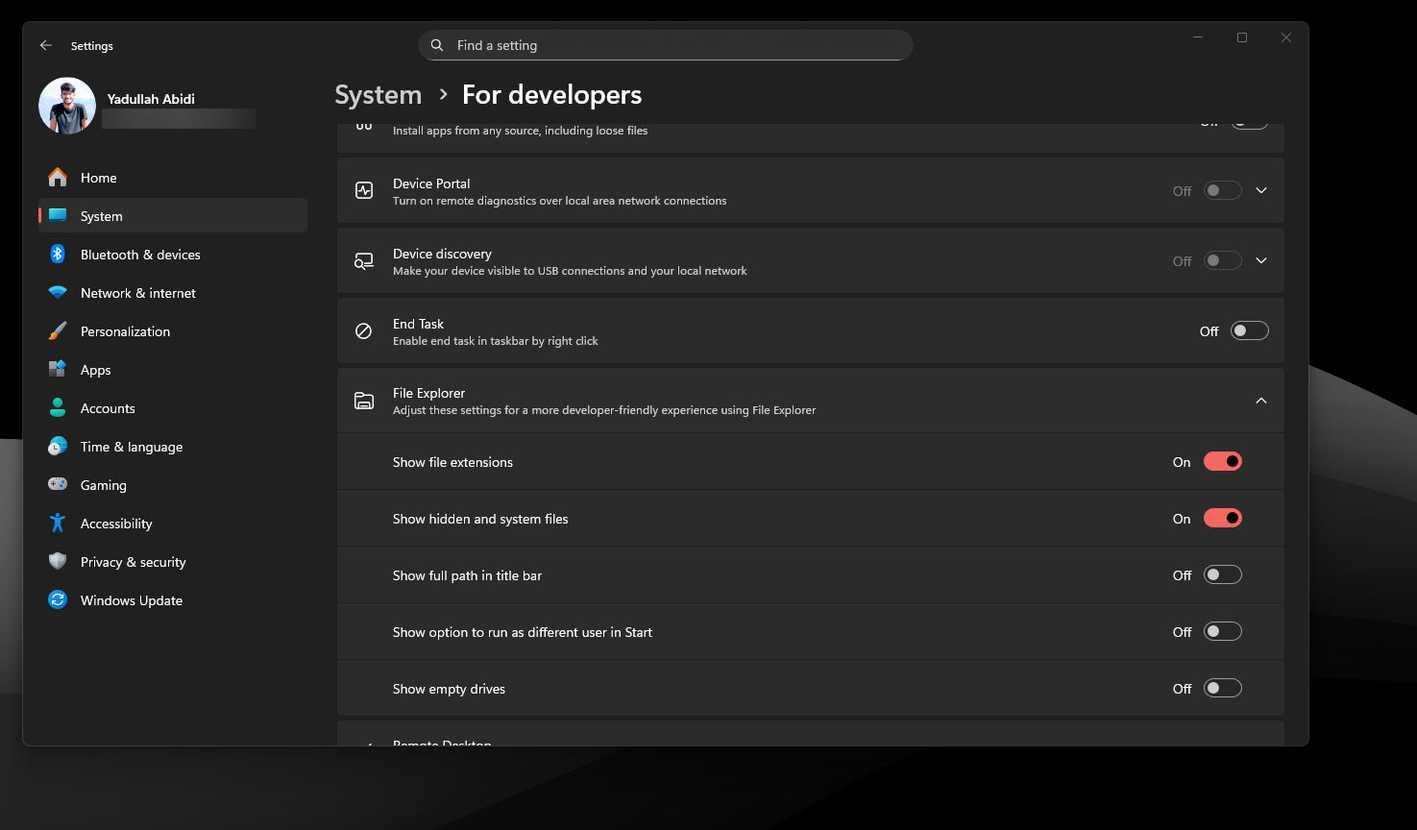Click the Bluetooth icon in sidebar

coord(58,254)
